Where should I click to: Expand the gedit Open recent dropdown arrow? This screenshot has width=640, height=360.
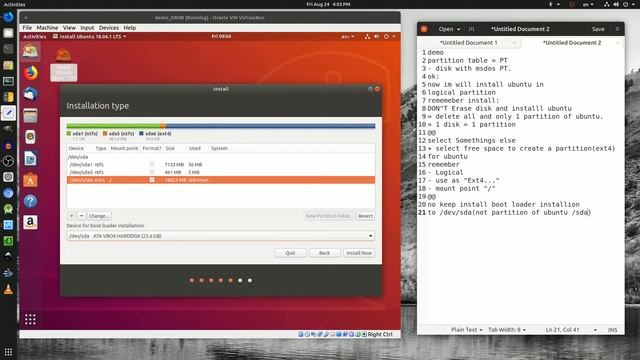[x=458, y=29]
